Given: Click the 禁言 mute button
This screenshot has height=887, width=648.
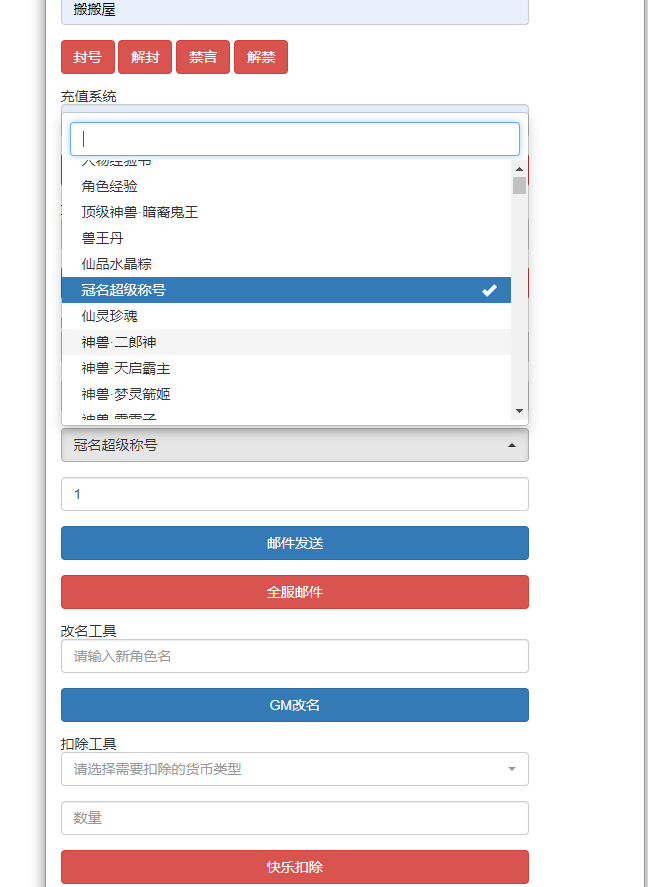Looking at the screenshot, I should click(x=203, y=57).
